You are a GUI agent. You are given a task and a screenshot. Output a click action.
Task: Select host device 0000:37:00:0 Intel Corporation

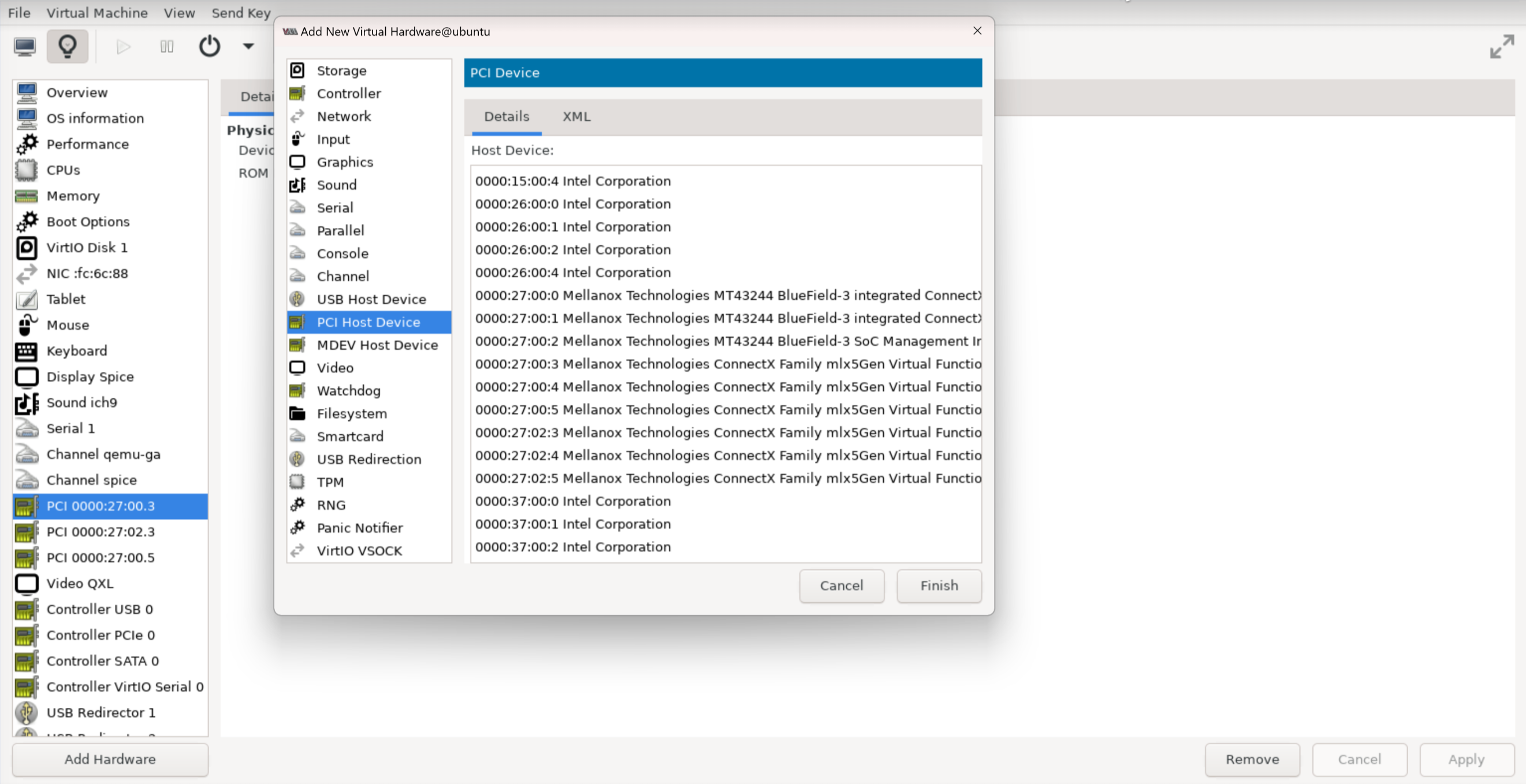[x=573, y=501]
